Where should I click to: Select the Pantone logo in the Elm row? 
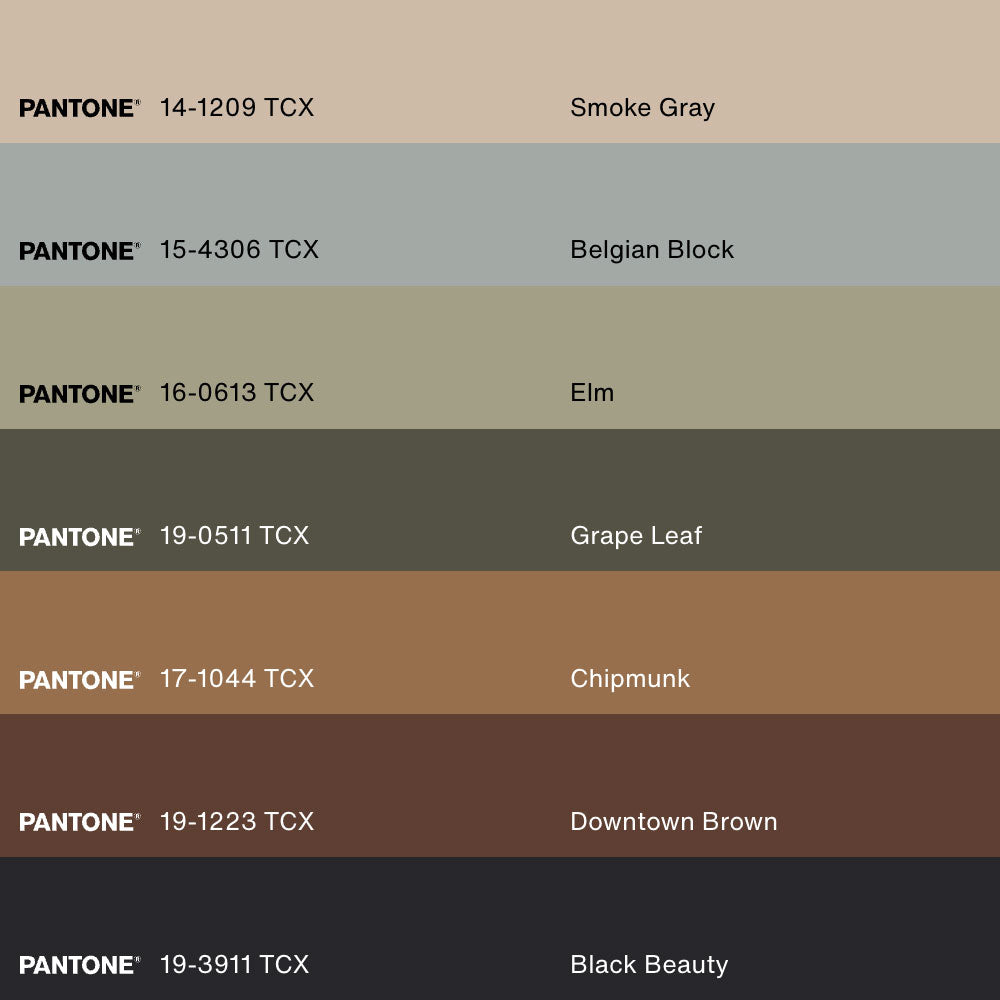(x=79, y=394)
